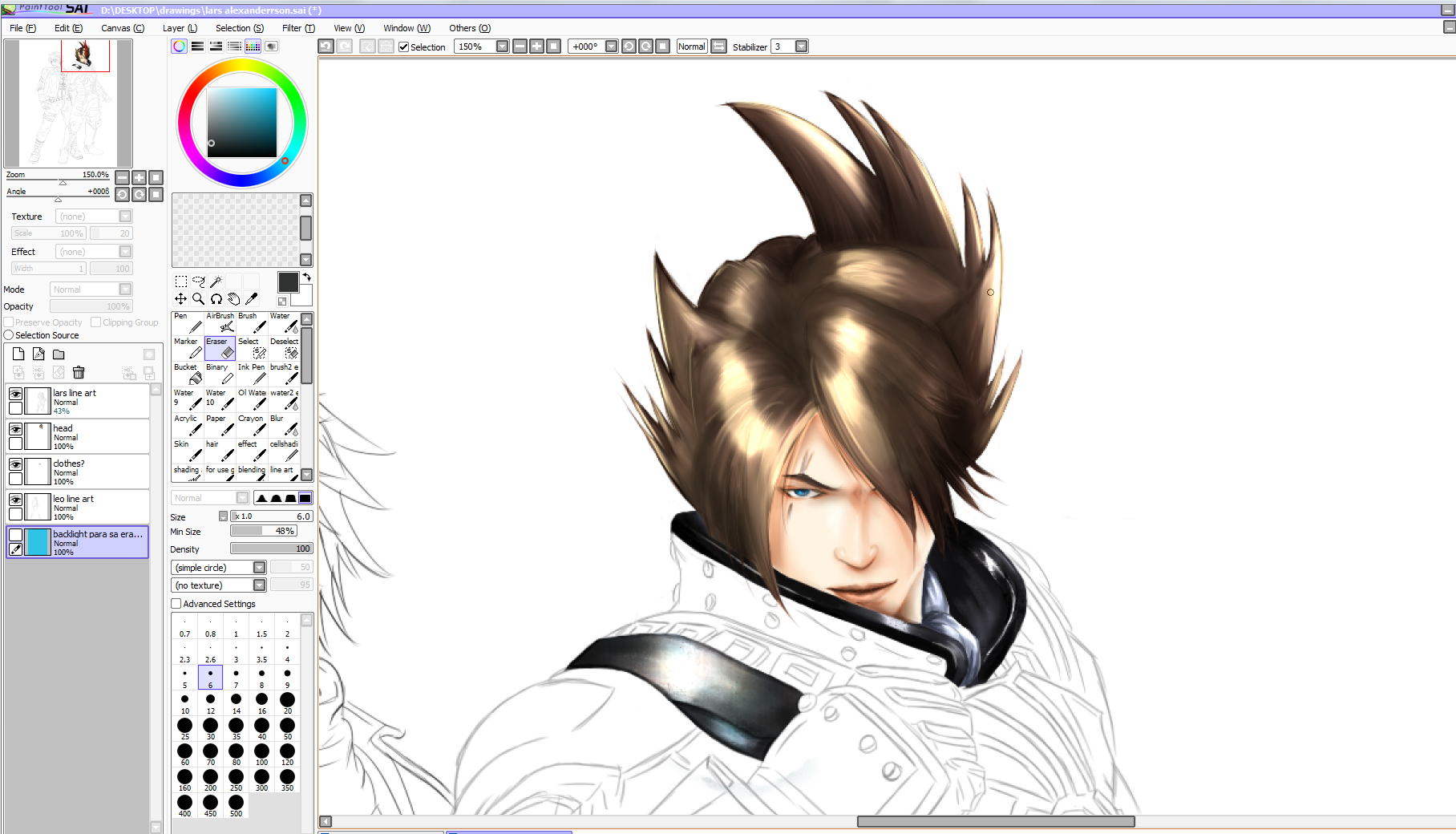This screenshot has width=1456, height=834.
Task: Open the Filter menu
Action: (298, 28)
